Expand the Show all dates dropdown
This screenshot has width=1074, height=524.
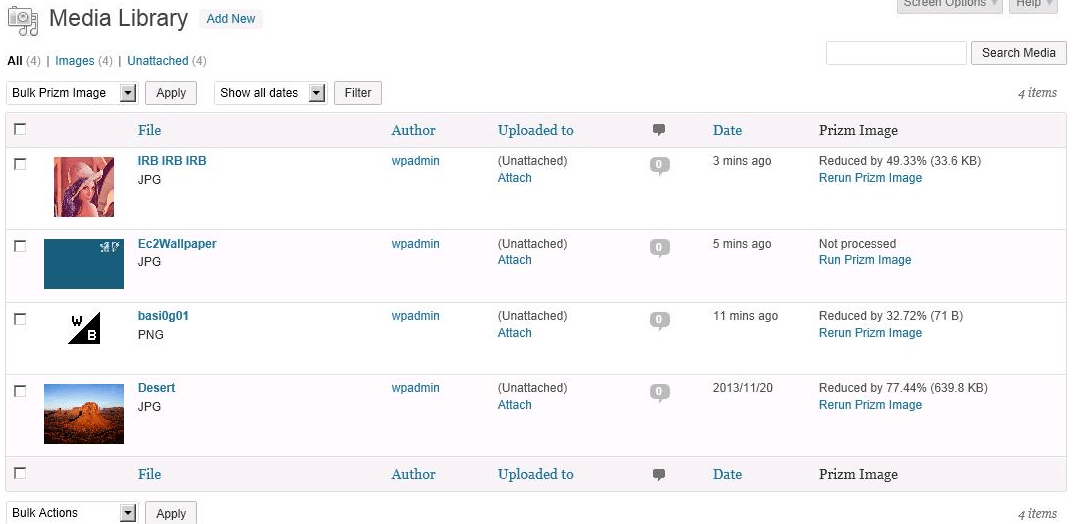pos(270,93)
